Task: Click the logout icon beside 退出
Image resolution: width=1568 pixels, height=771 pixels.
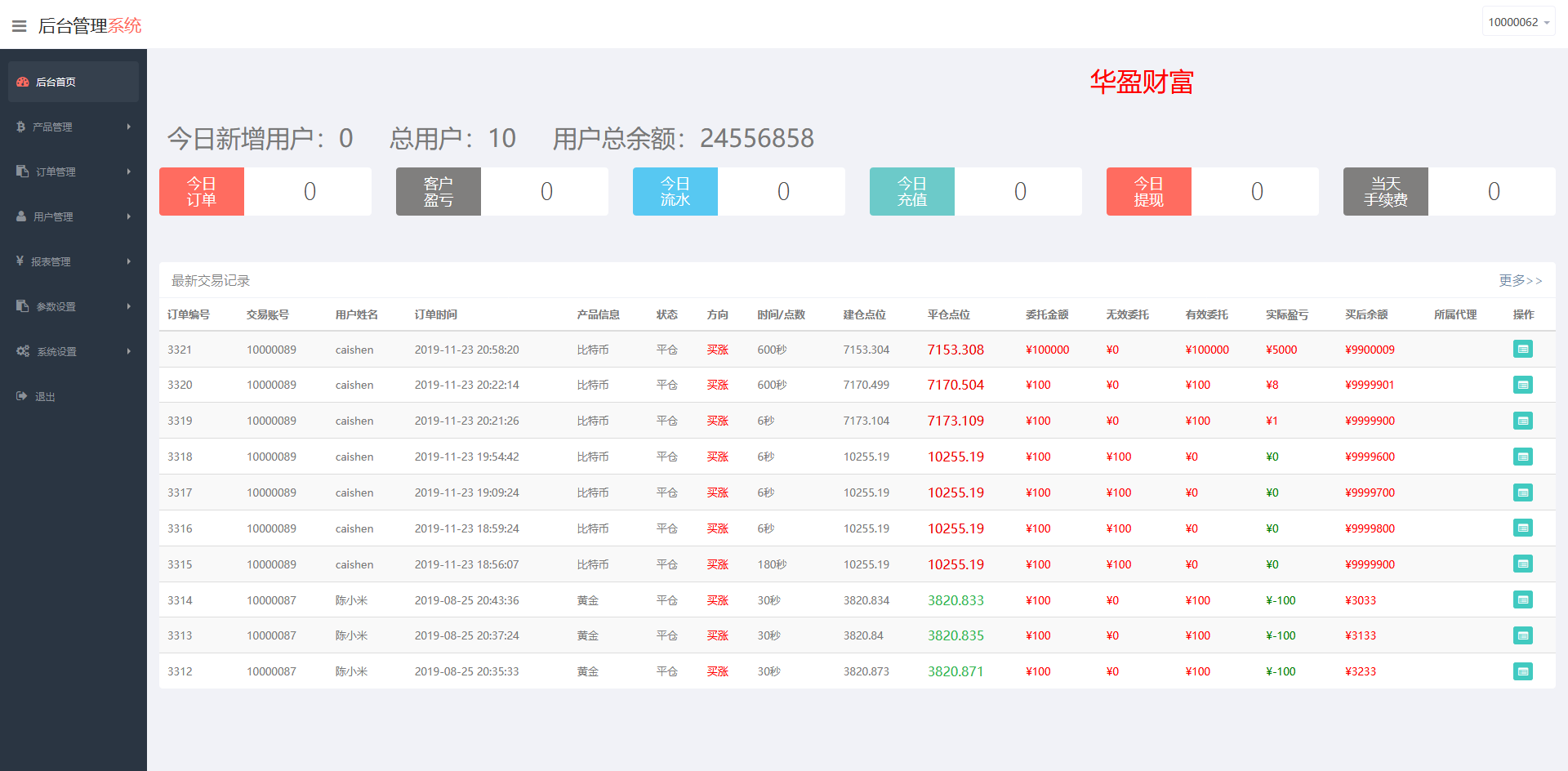Action: 22,396
